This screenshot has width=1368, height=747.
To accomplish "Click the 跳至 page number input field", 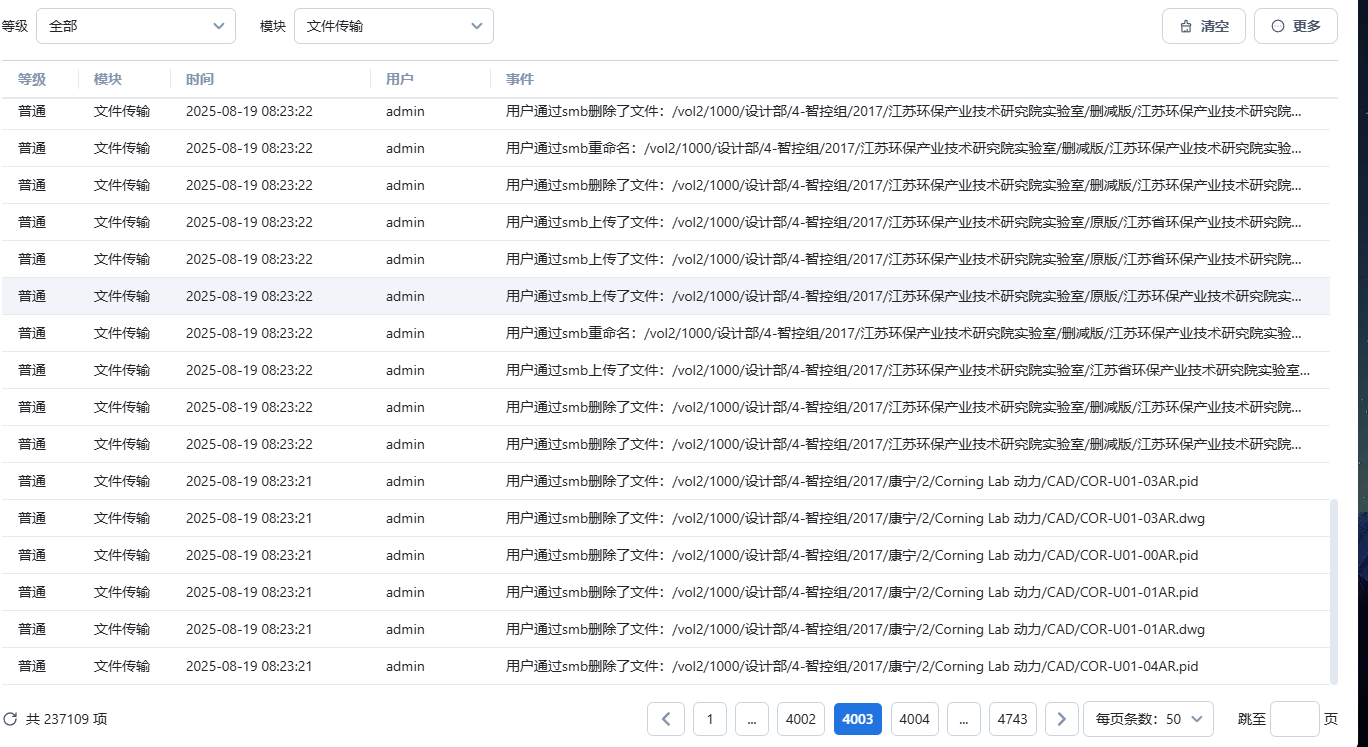I will tap(1294, 719).
